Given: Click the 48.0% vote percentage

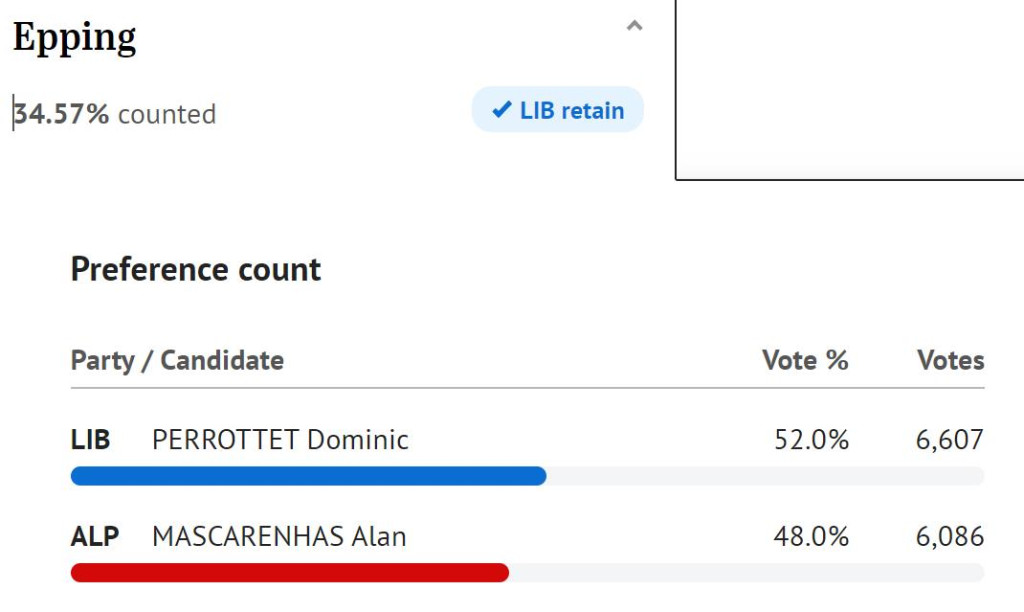Looking at the screenshot, I should (x=811, y=536).
